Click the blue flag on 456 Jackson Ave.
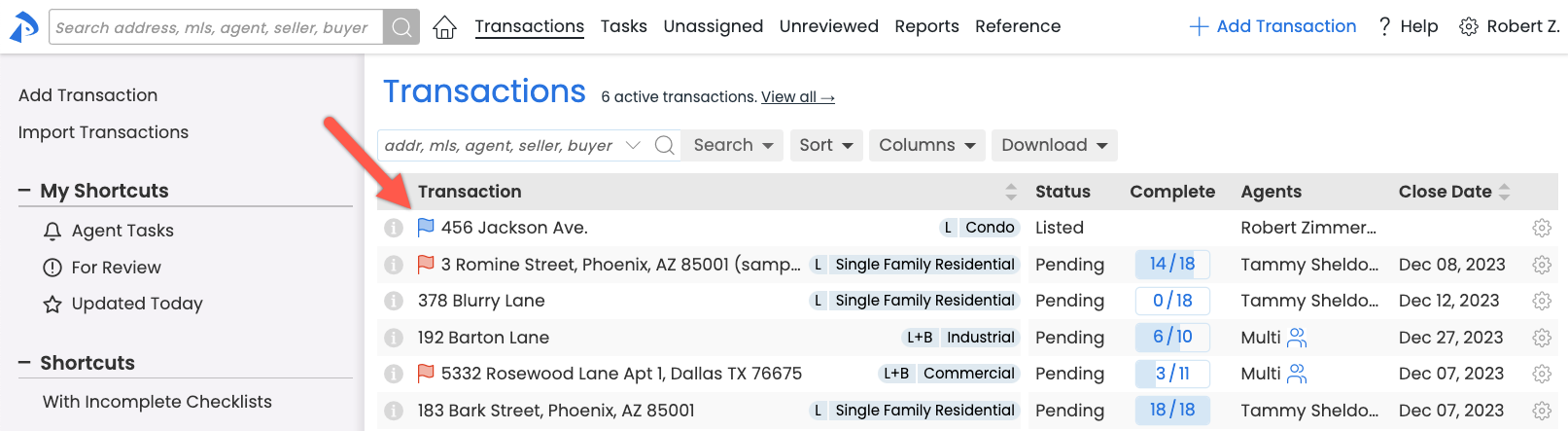Viewport: 1568px width, 431px height. (x=426, y=228)
